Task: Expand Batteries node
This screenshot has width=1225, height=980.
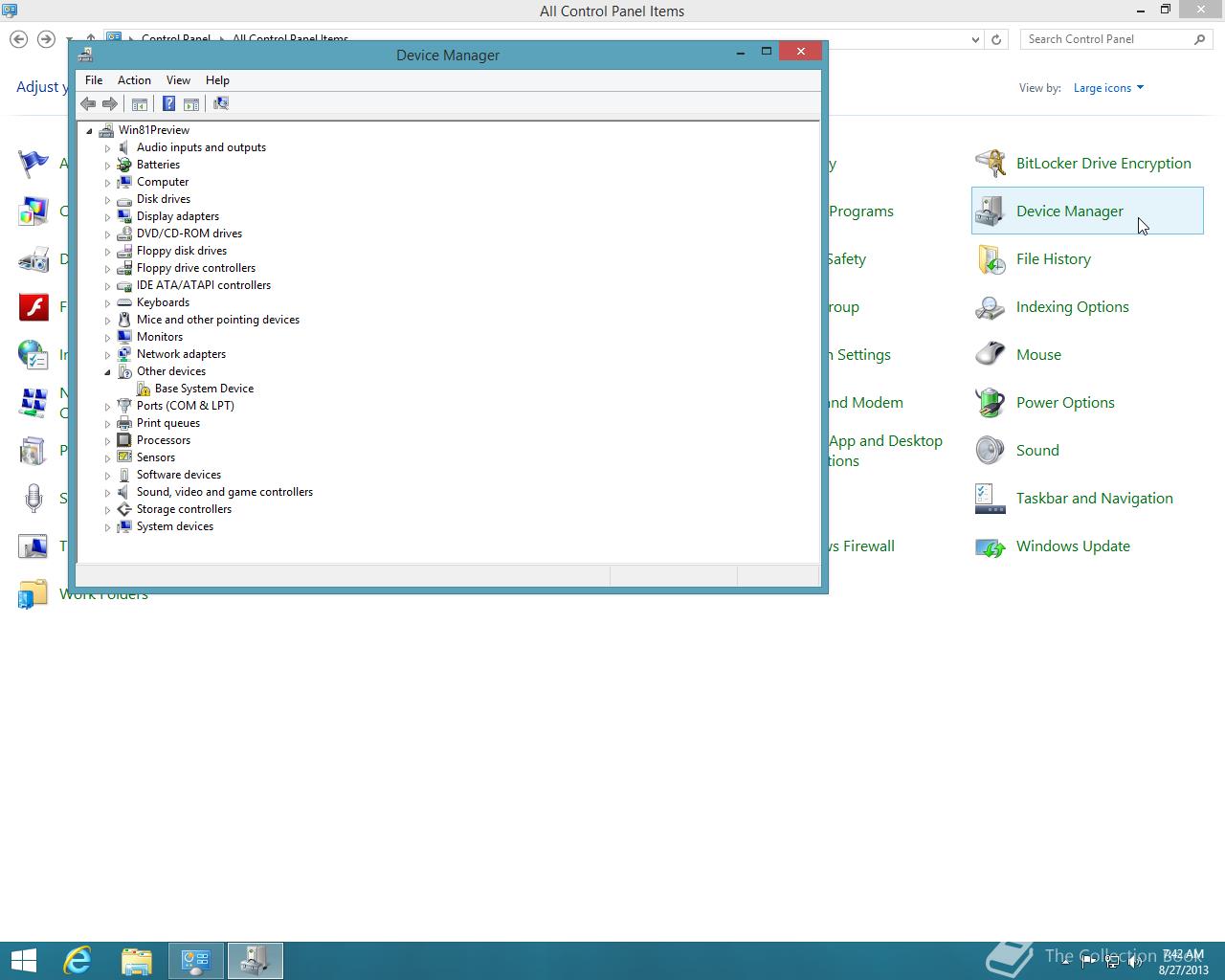Action: coord(108,166)
